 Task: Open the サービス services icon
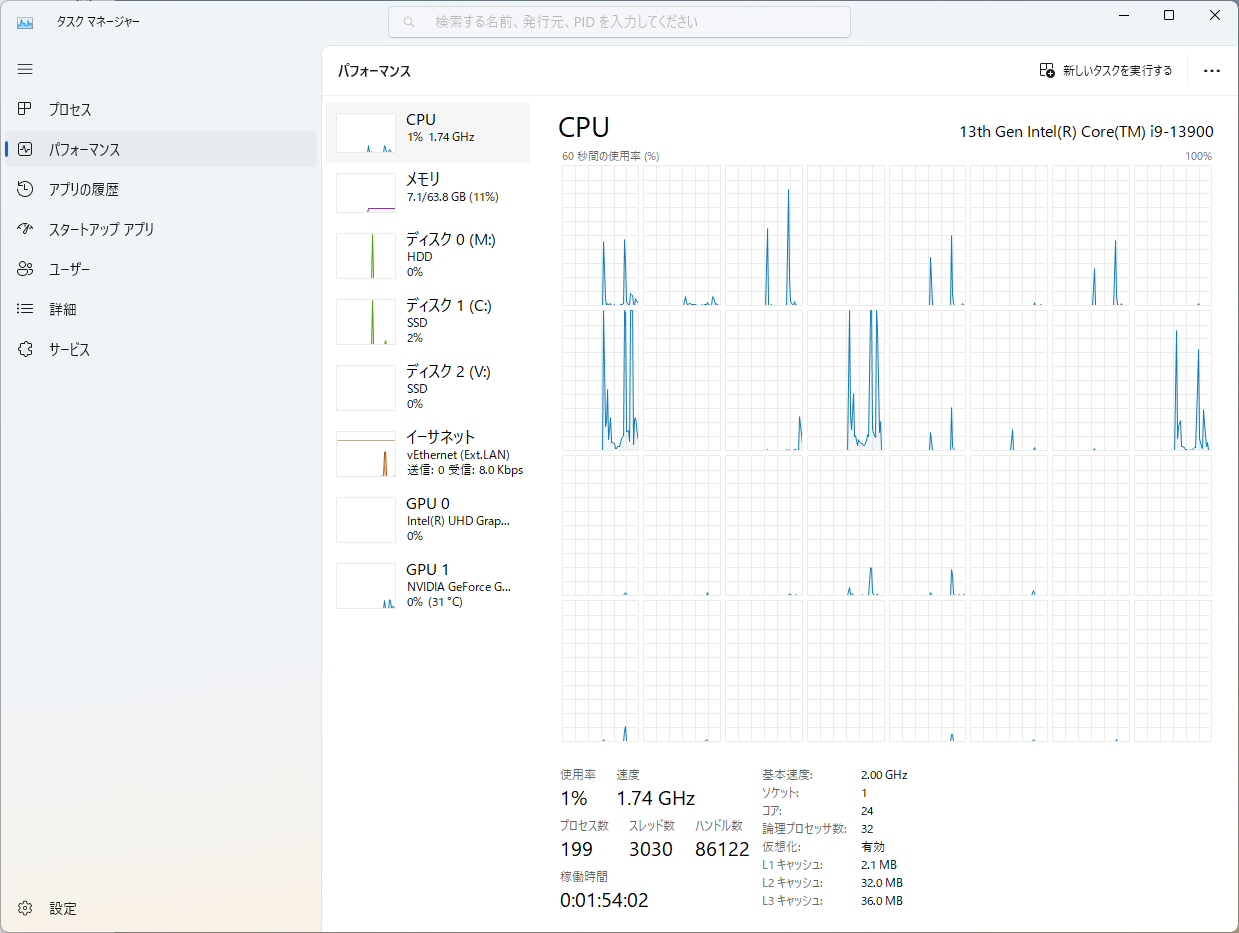click(26, 349)
